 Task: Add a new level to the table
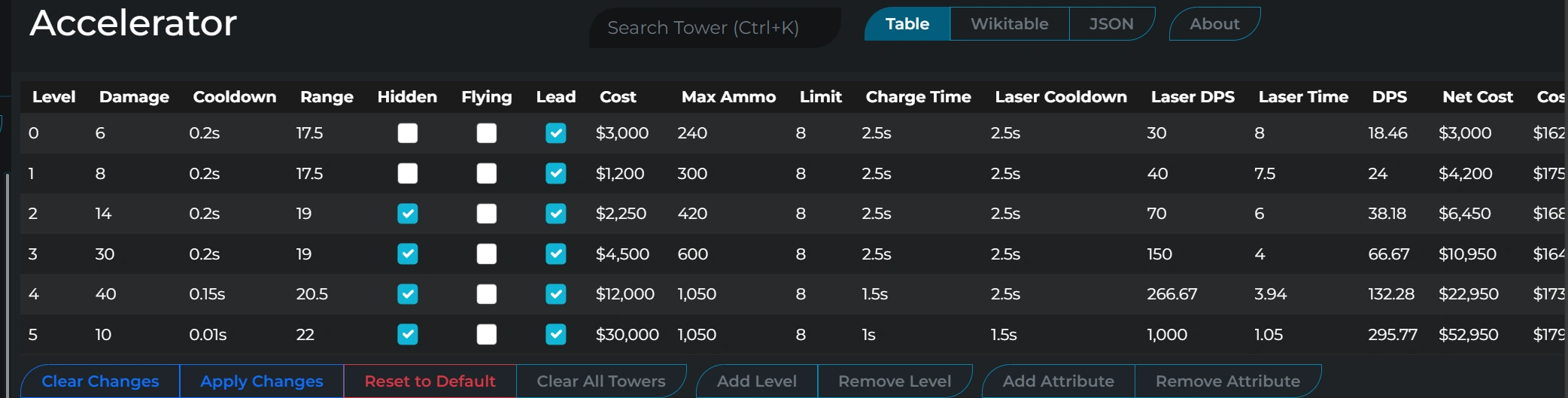pos(756,381)
